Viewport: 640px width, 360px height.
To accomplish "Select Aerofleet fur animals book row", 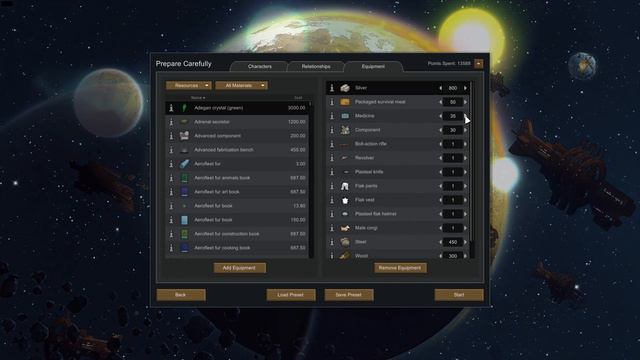I will click(237, 178).
